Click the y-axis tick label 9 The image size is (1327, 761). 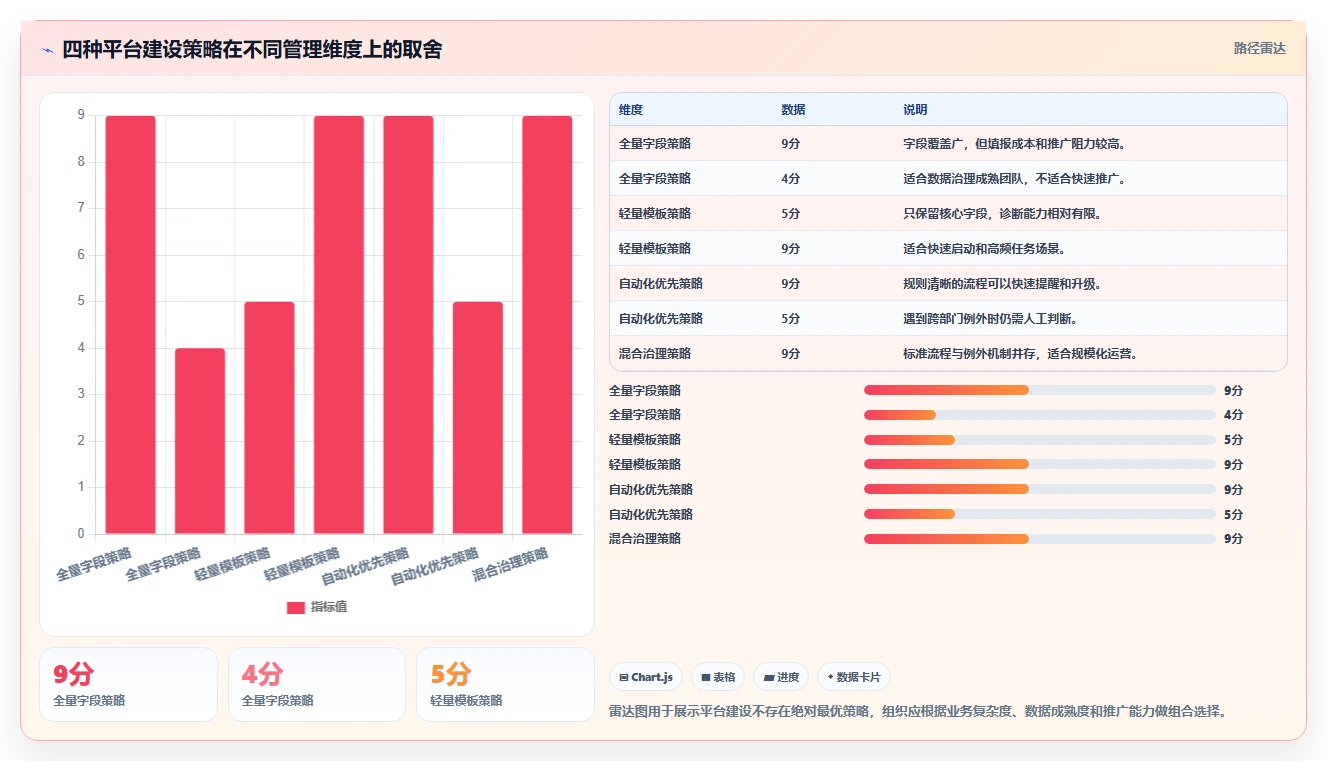point(81,115)
